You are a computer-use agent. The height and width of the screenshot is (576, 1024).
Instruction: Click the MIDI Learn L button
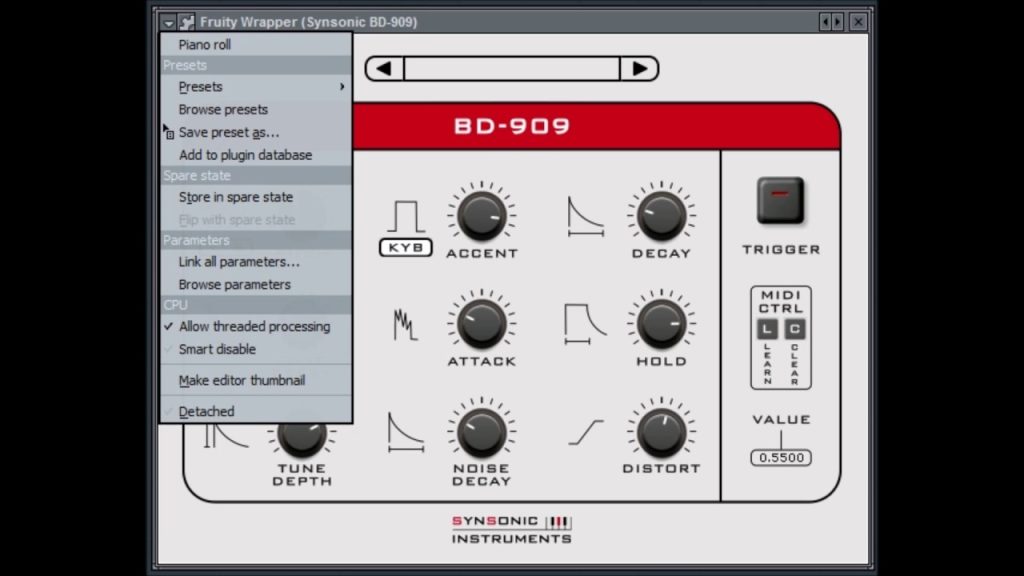(x=767, y=329)
